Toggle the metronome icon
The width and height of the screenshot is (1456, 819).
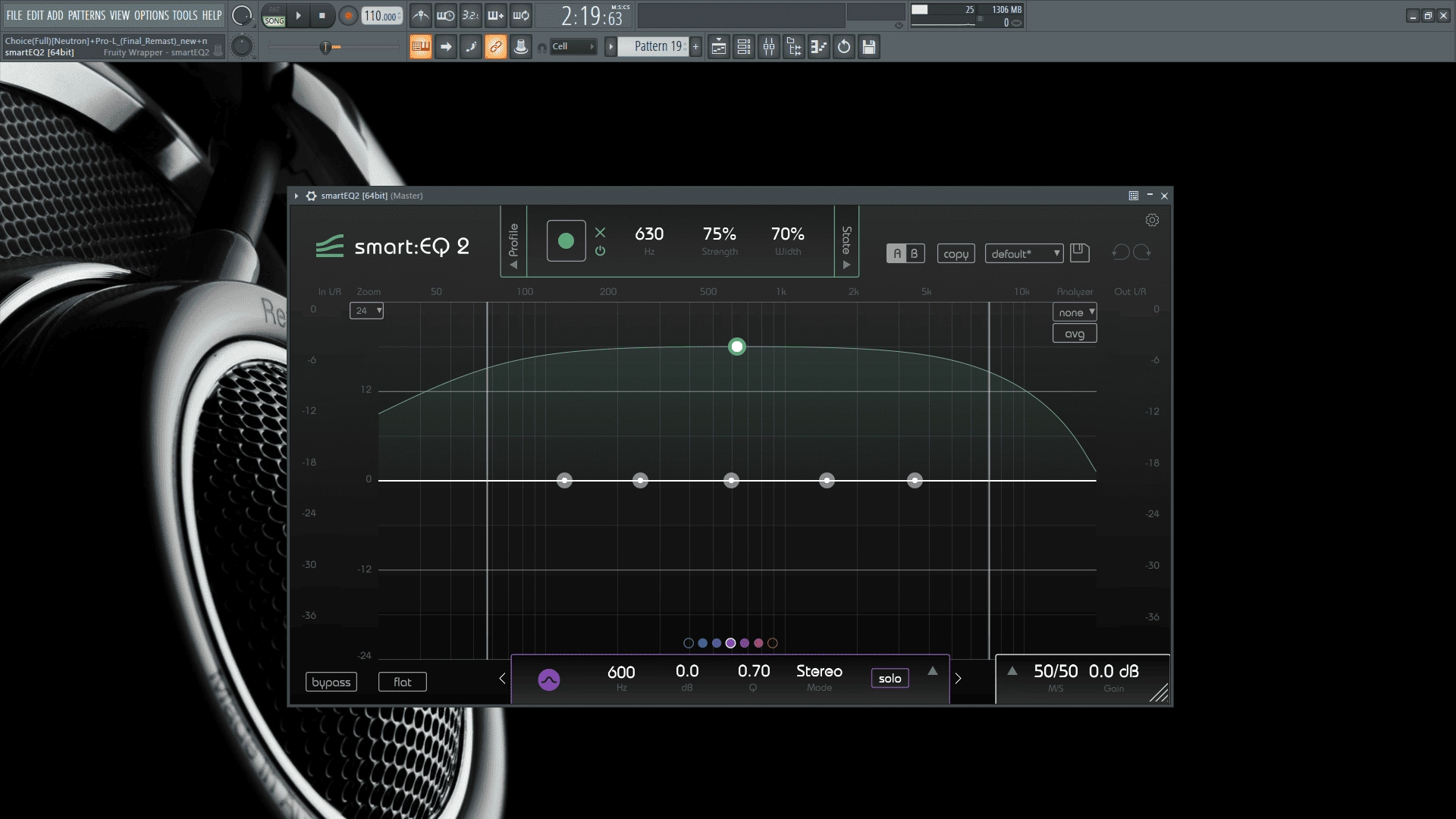[x=420, y=16]
